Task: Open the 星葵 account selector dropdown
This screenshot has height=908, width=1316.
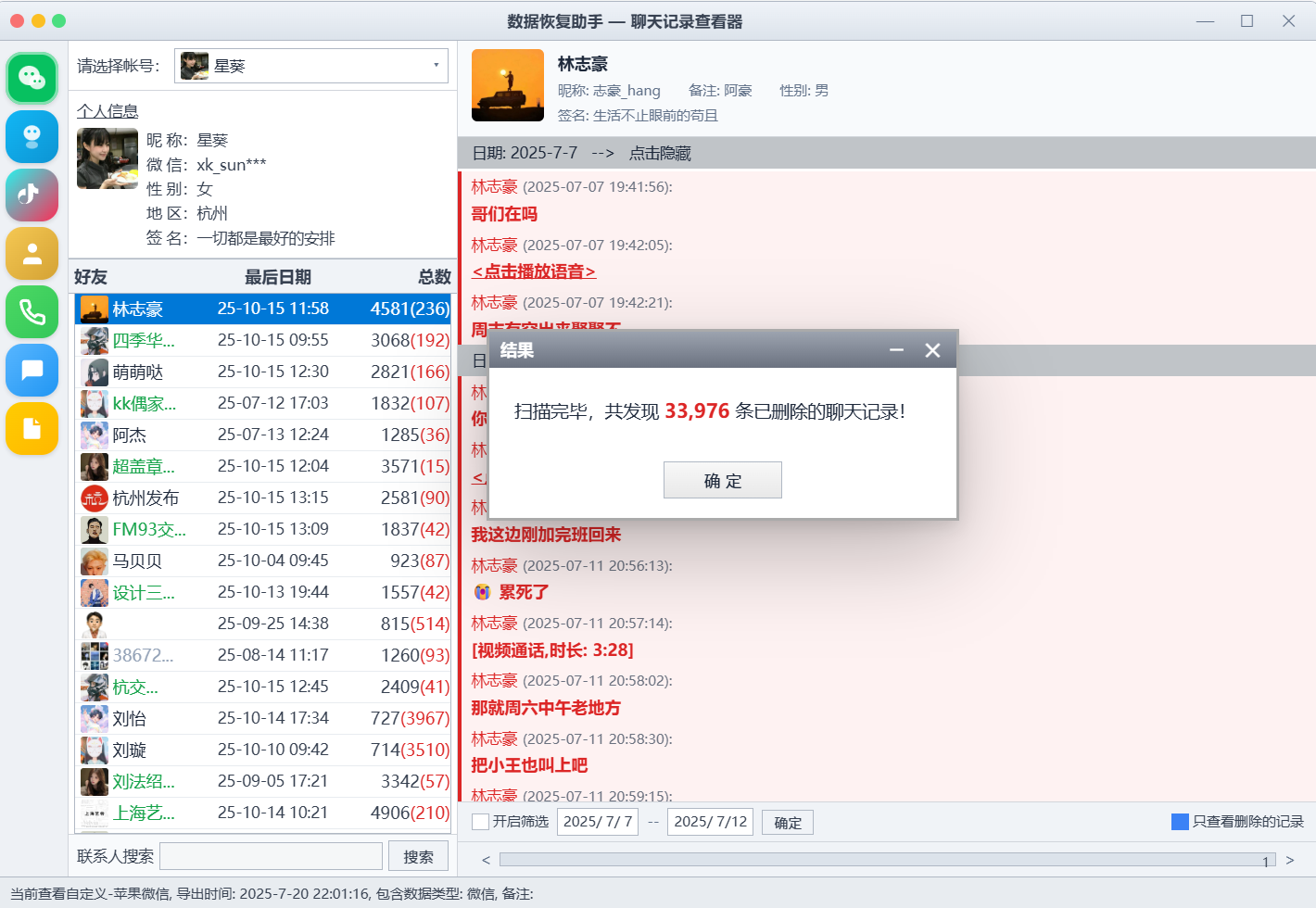Action: coord(310,66)
